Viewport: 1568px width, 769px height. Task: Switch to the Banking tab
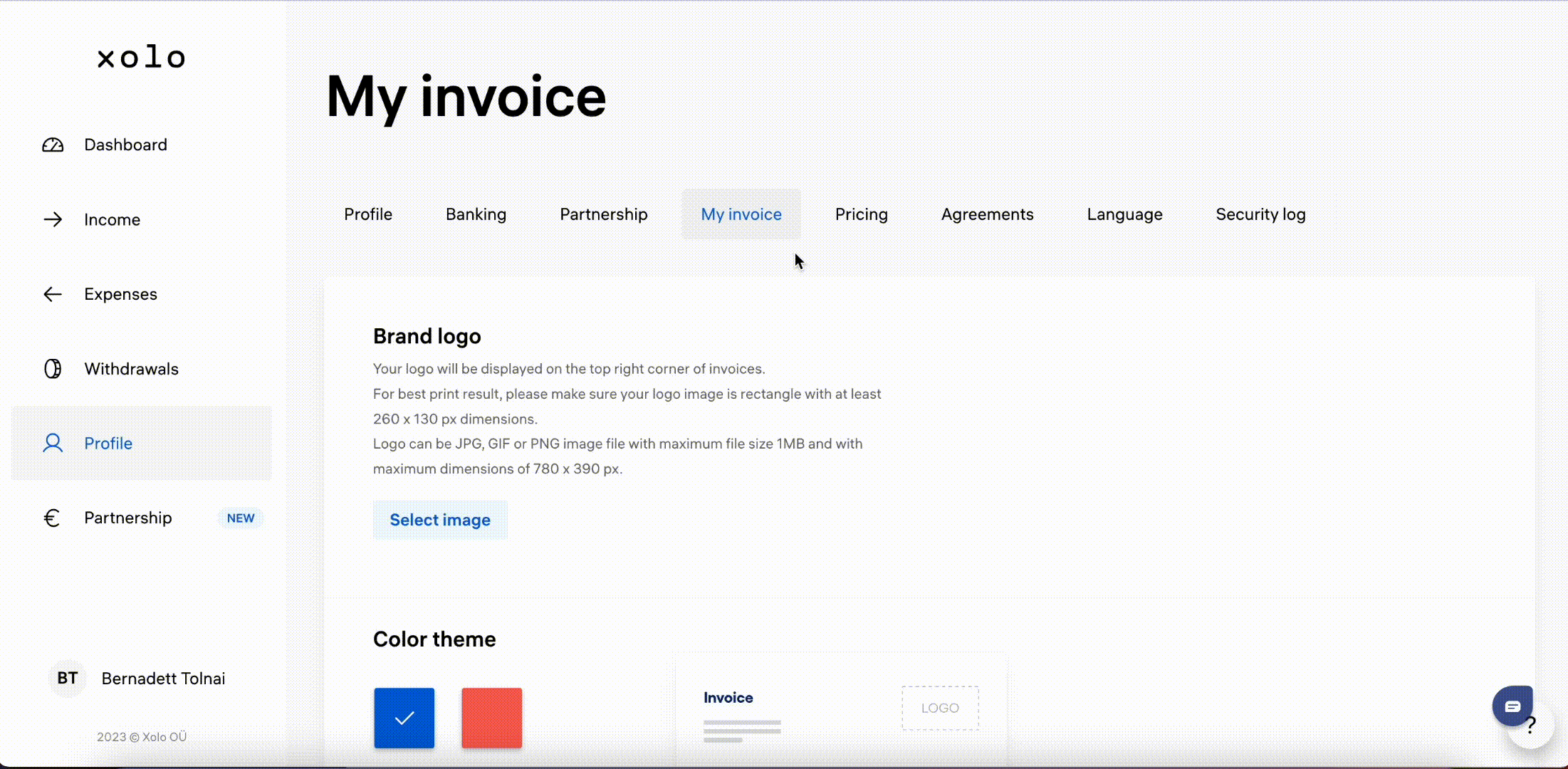(x=476, y=214)
